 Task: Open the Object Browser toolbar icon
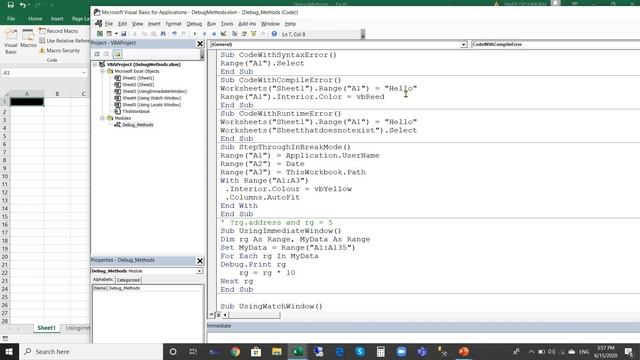253,34
